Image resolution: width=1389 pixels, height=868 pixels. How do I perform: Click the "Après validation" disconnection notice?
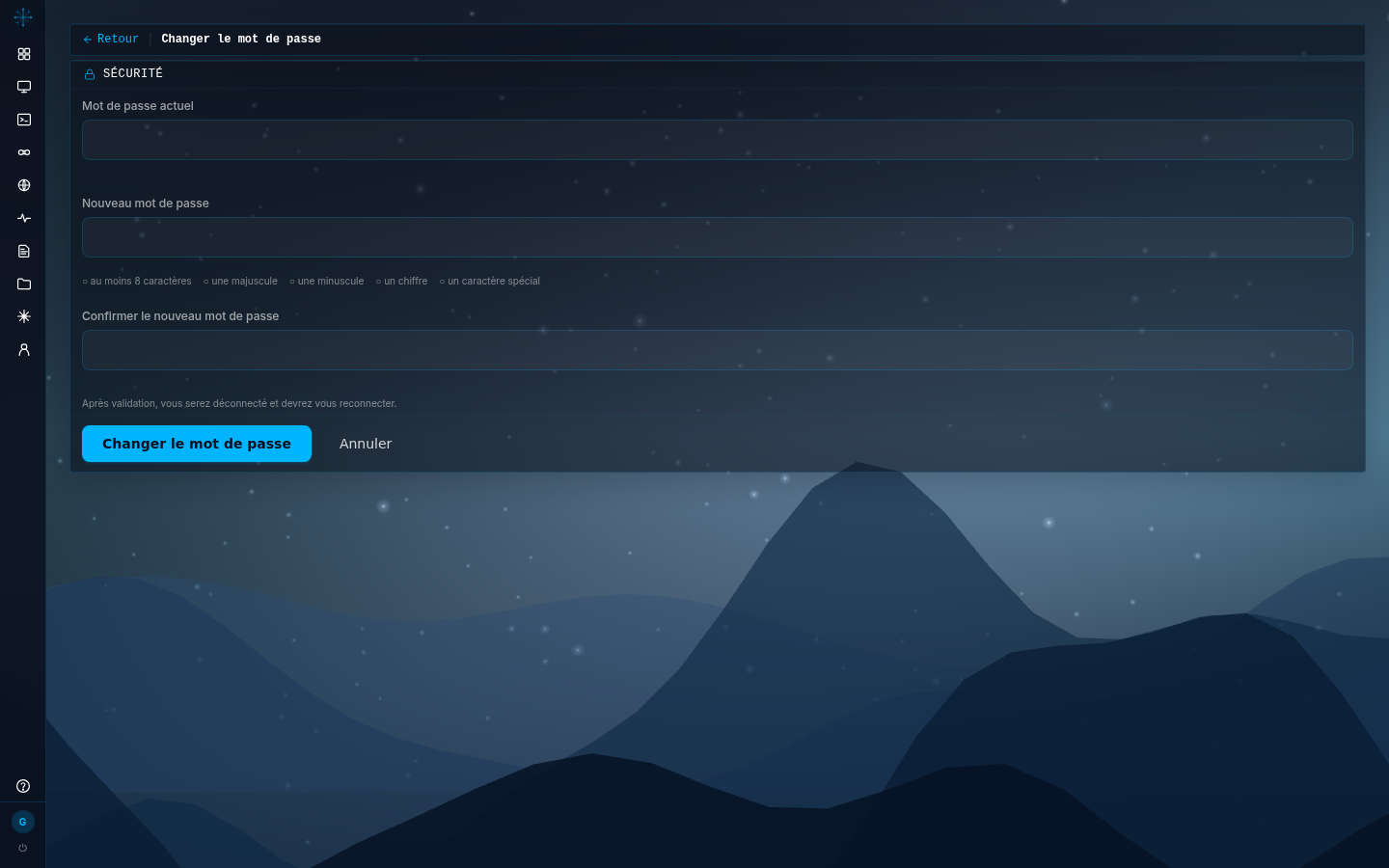click(x=239, y=404)
